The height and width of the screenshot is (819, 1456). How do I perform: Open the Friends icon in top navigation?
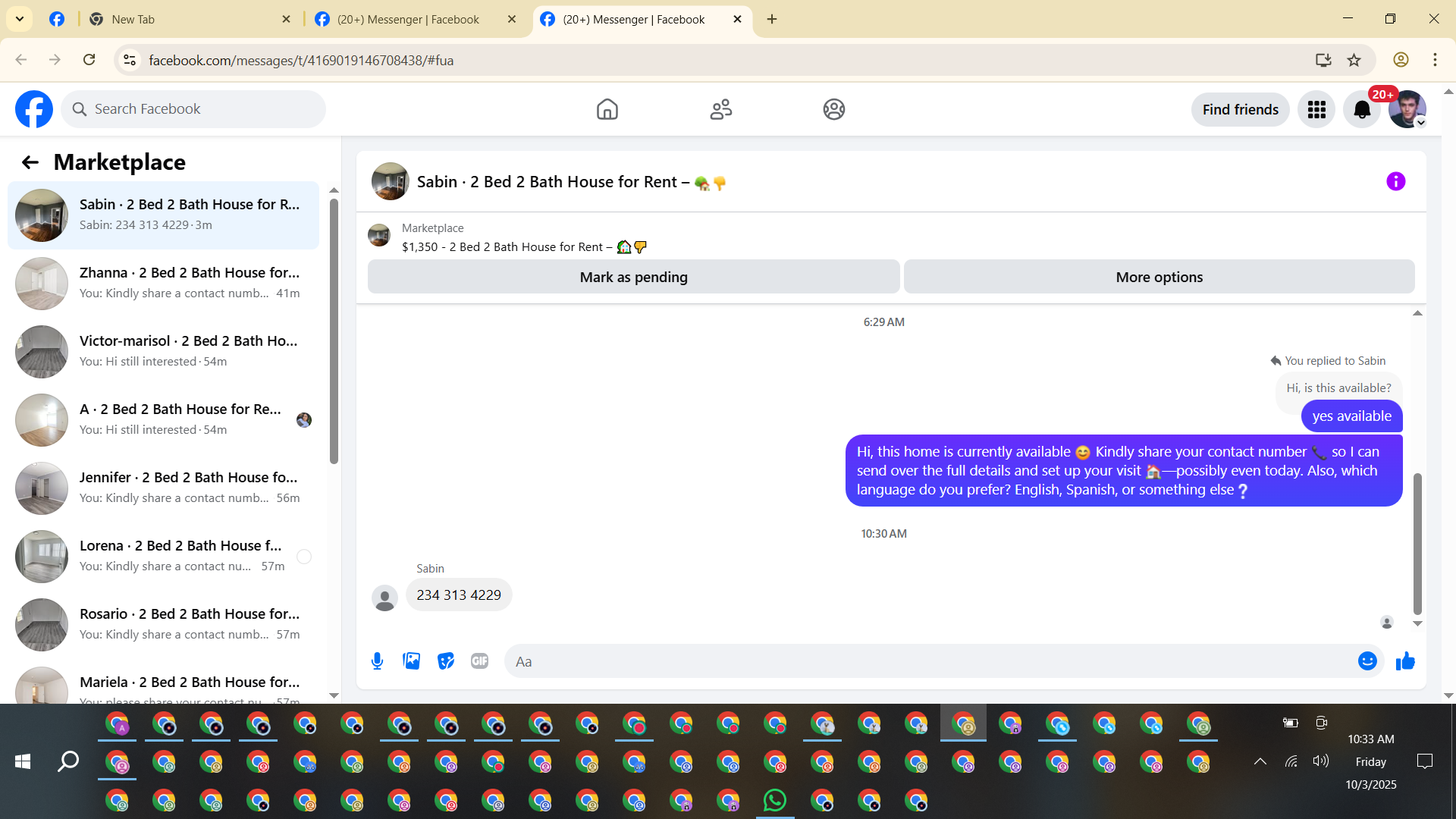click(x=720, y=109)
